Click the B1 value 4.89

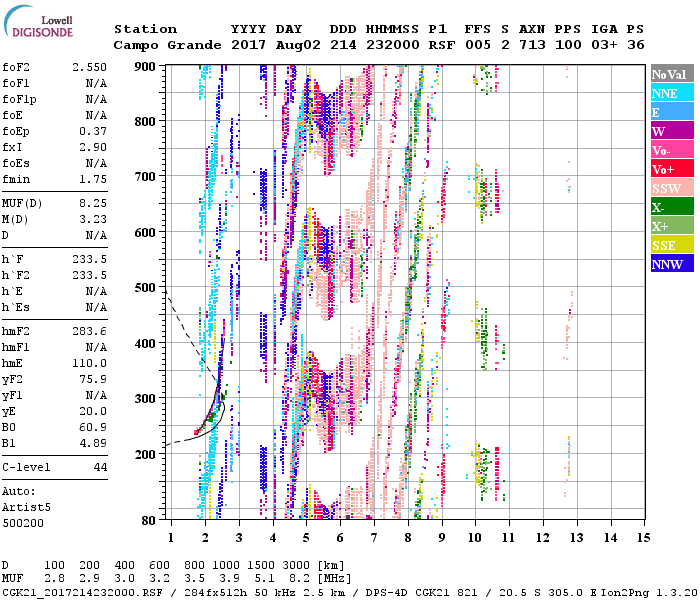pyautogui.click(x=93, y=443)
